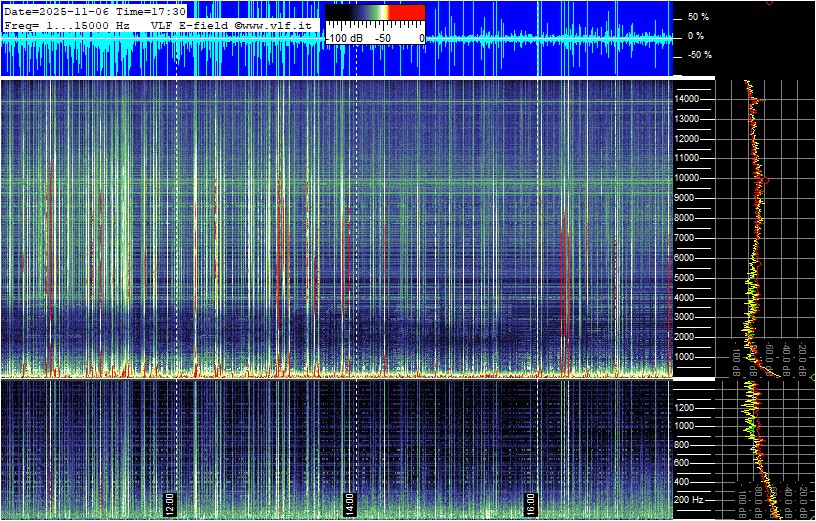Click the -100 dB color scale label
The image size is (816, 521).
point(344,38)
